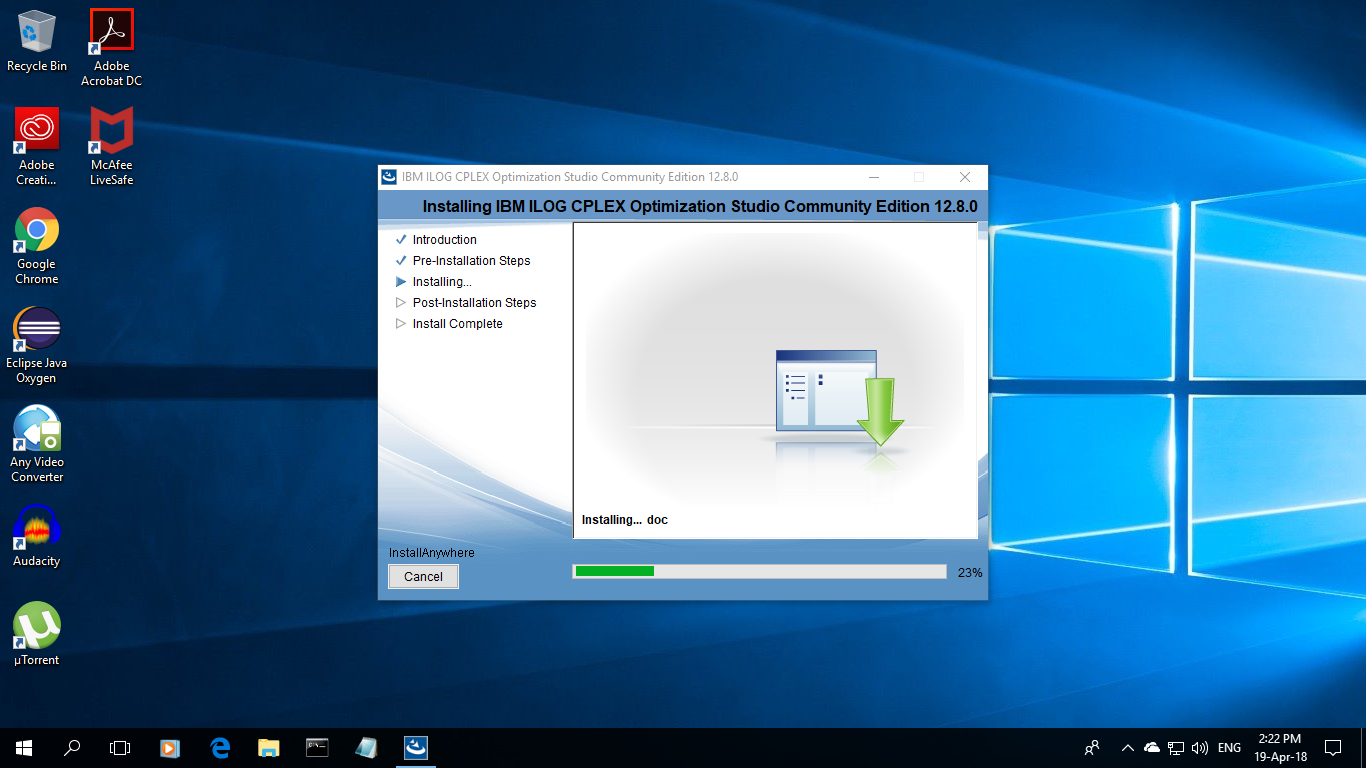Viewport: 1366px width, 768px height.
Task: Launch Adobe Acrobat DC from desktop
Action: pos(112,47)
